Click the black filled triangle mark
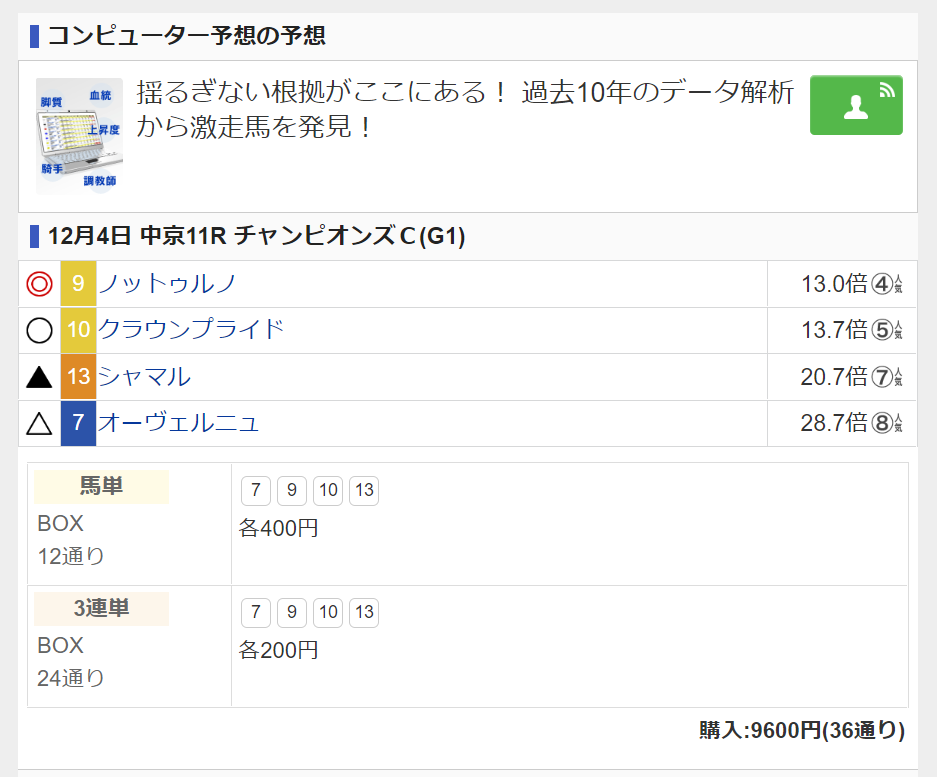The image size is (937, 777). click(39, 377)
